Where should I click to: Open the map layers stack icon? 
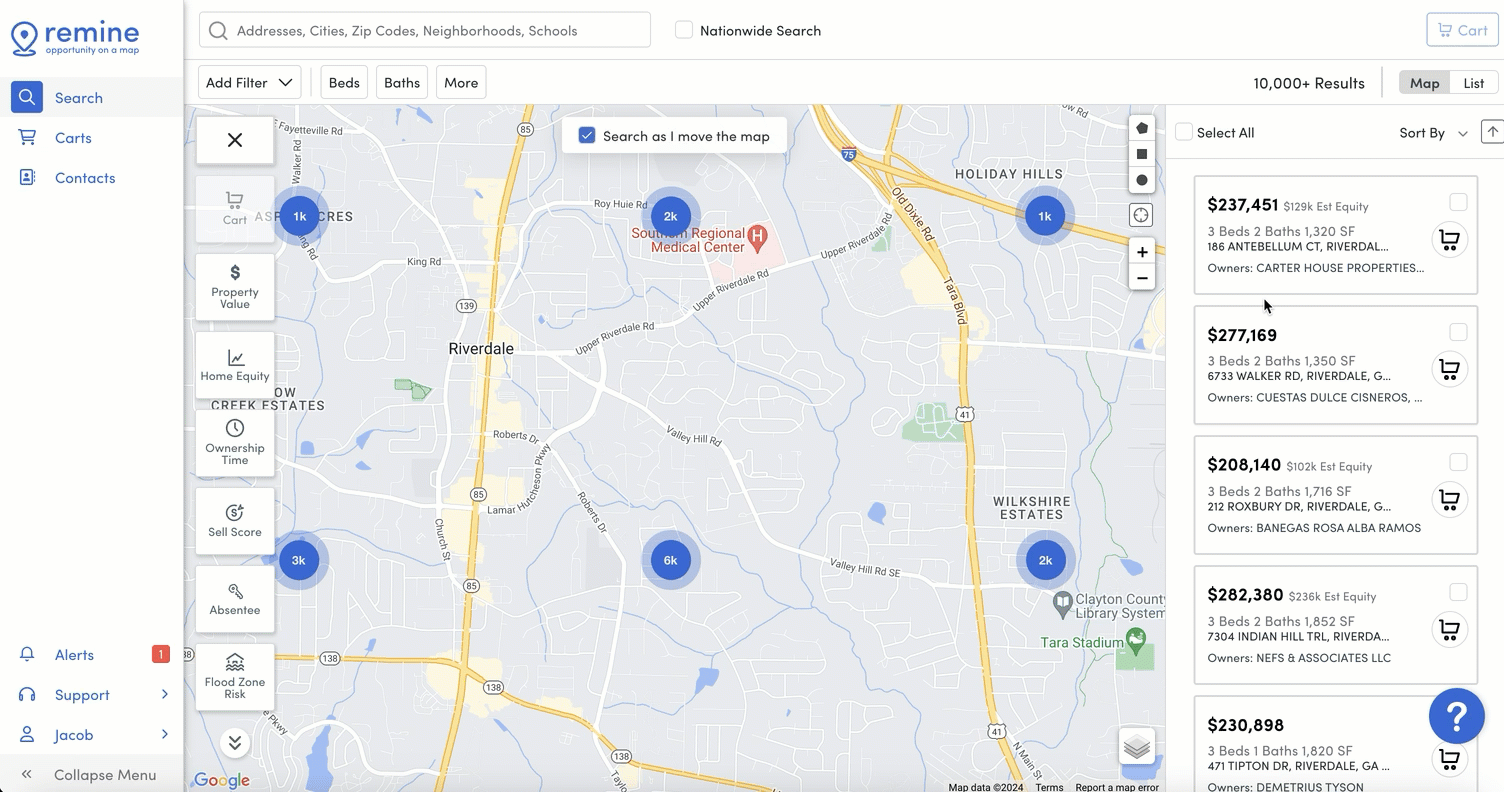(1137, 747)
